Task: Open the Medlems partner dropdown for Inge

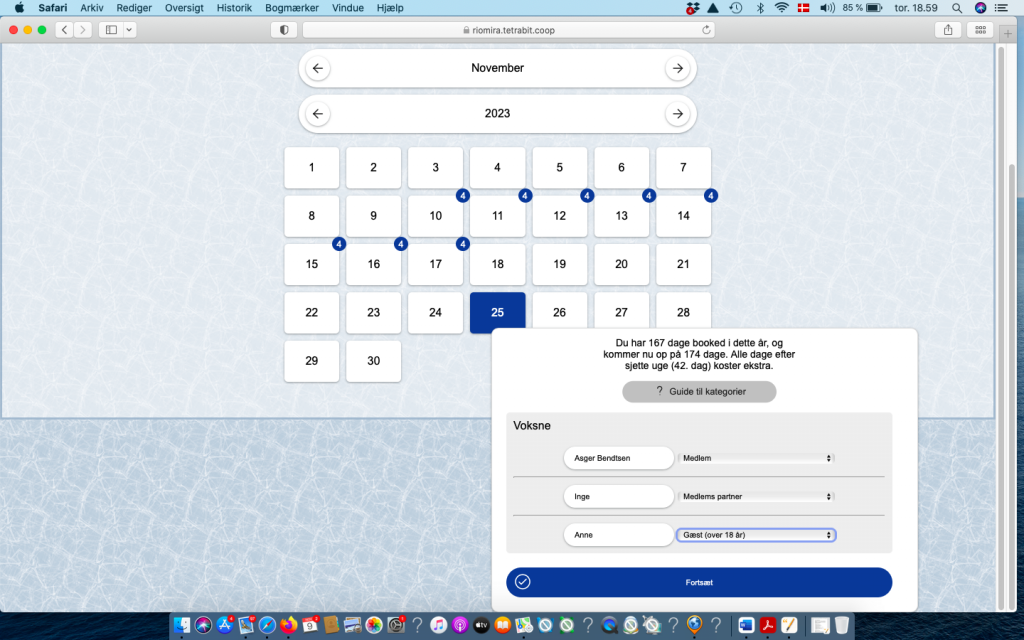Action: click(756, 496)
